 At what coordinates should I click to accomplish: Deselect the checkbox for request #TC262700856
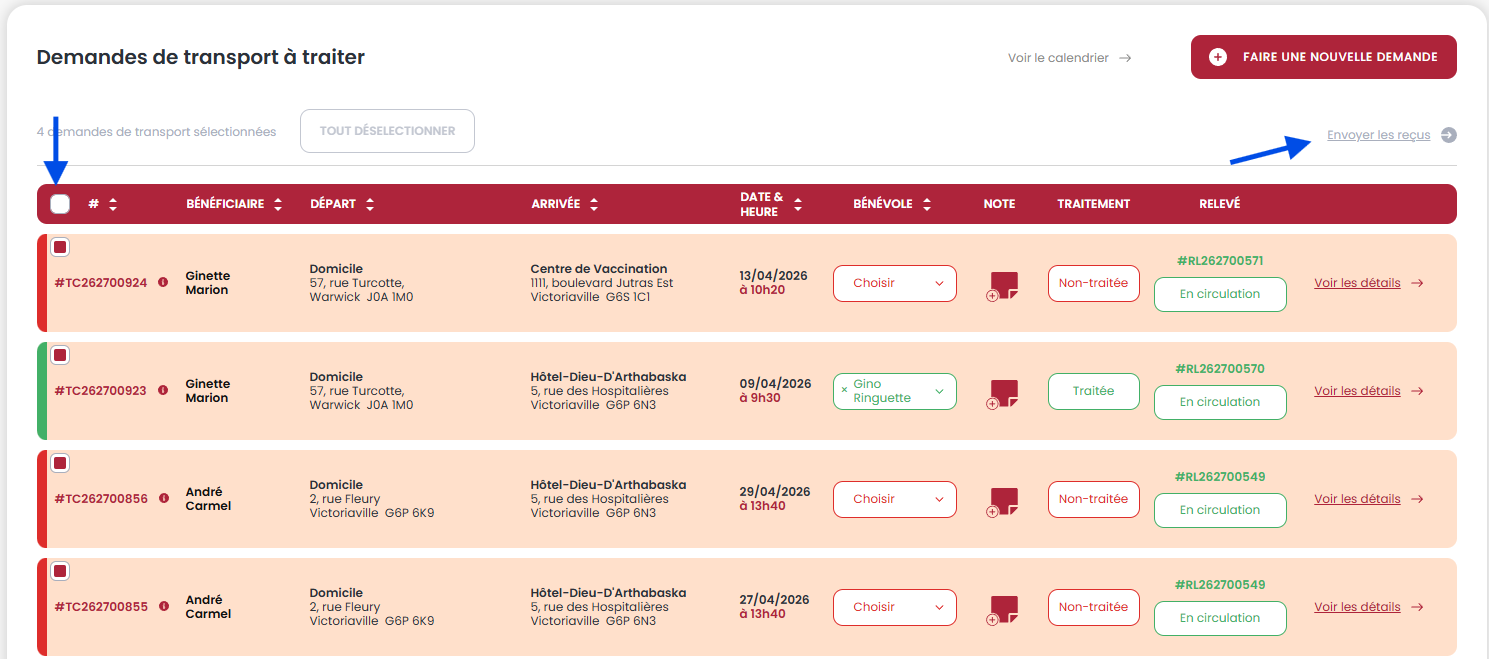tap(60, 463)
